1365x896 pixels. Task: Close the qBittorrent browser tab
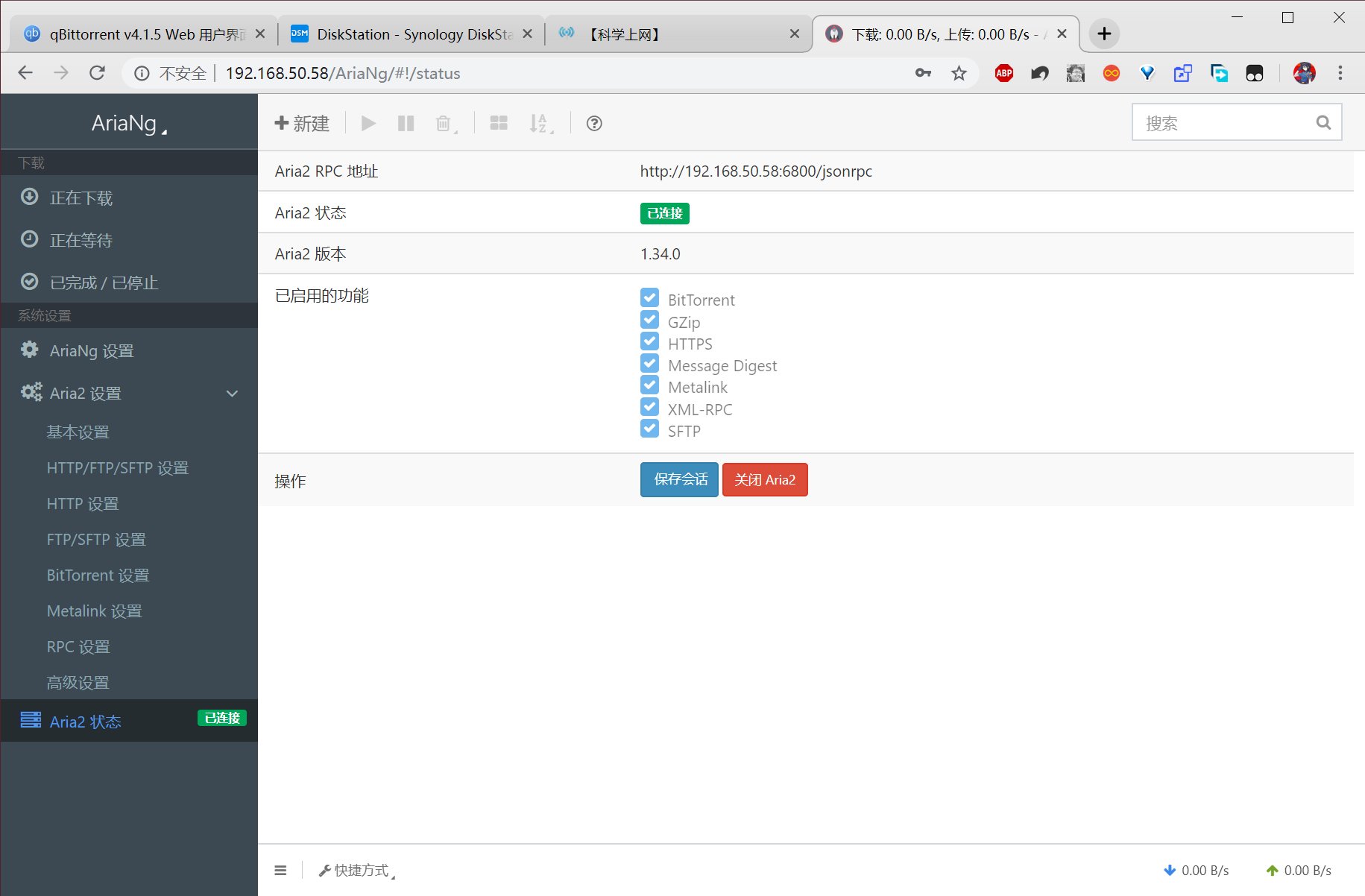coord(260,34)
